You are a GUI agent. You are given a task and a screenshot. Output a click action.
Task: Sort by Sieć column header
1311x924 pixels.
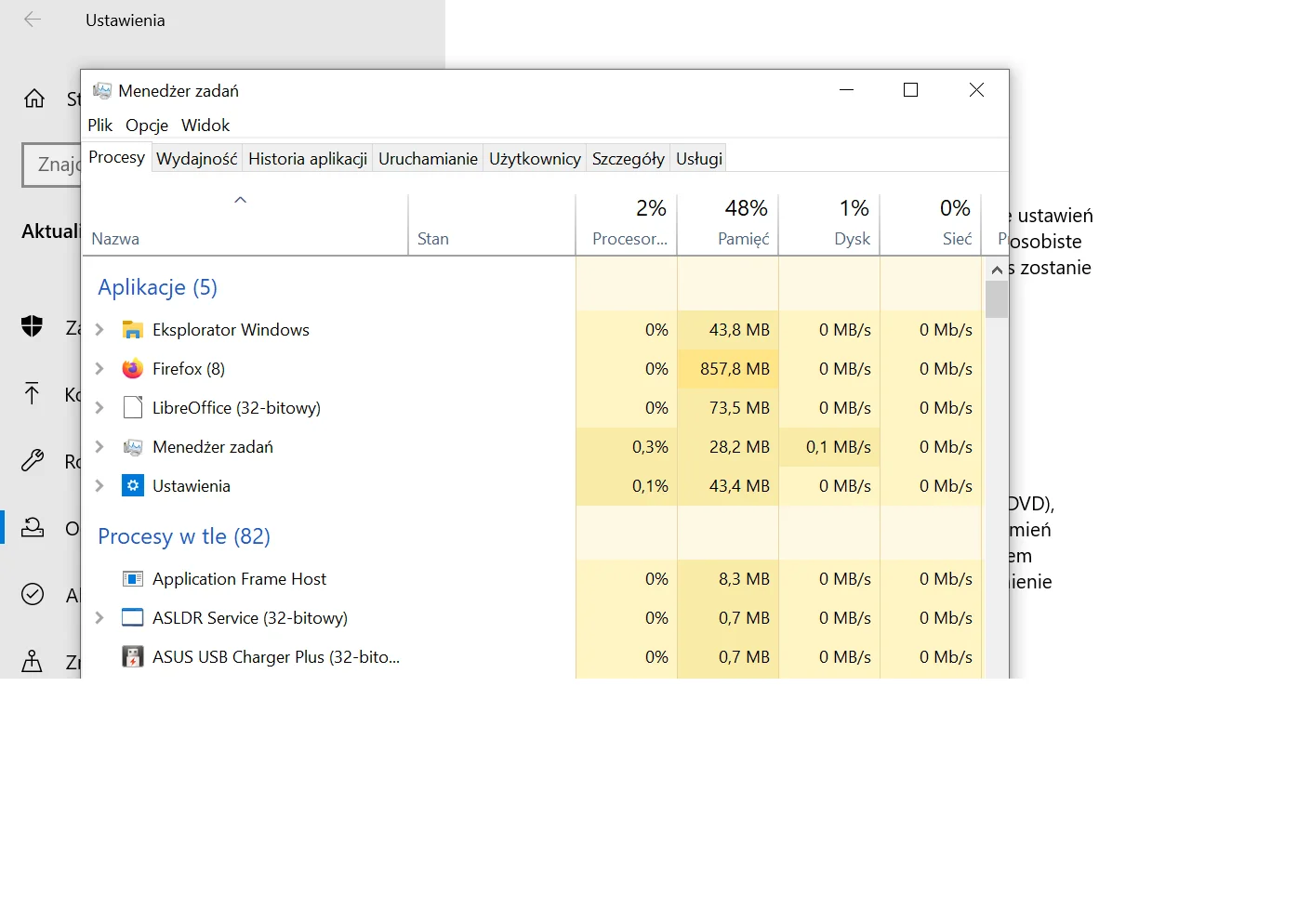tap(931, 224)
